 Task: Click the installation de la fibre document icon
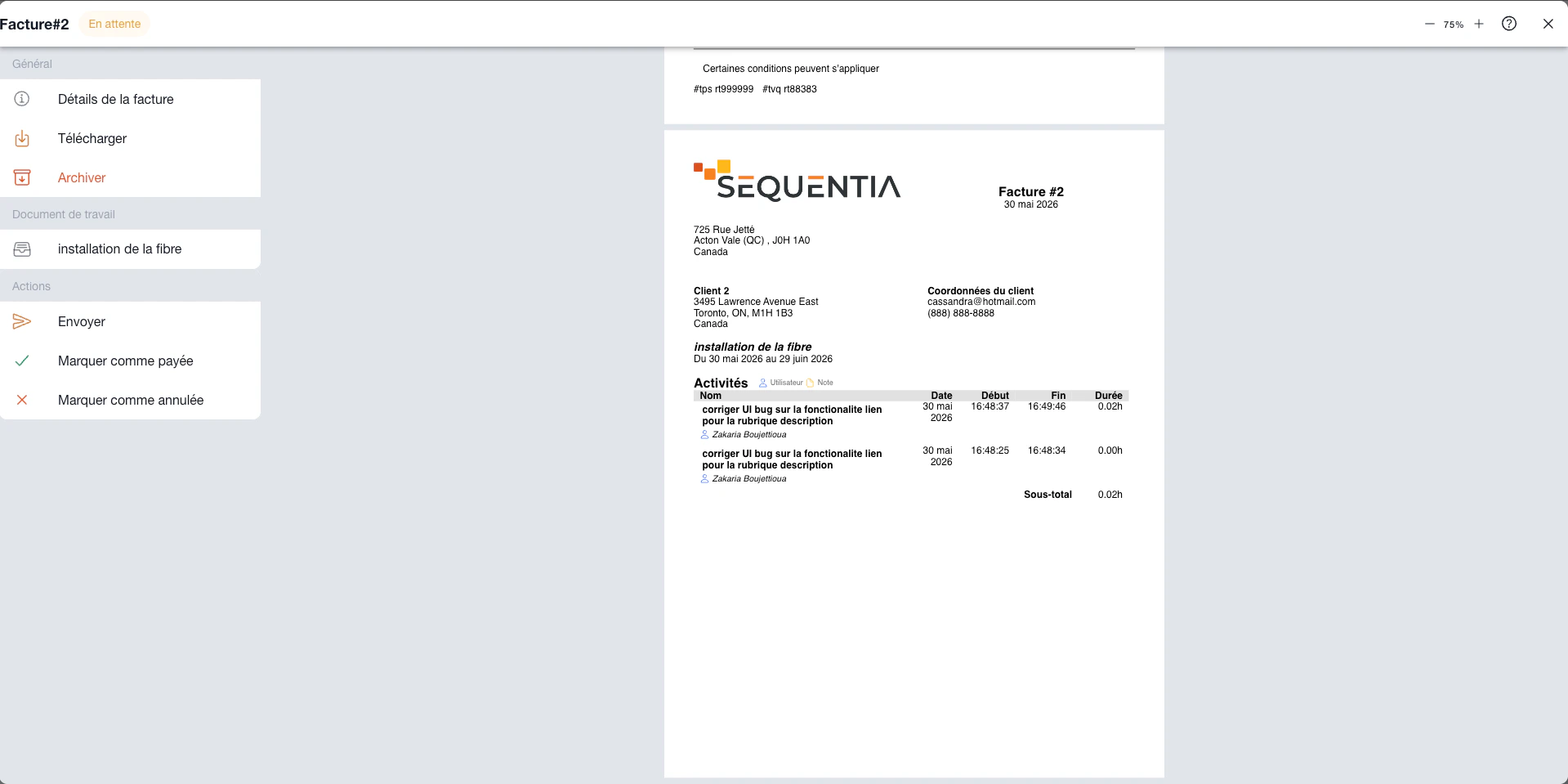click(22, 249)
